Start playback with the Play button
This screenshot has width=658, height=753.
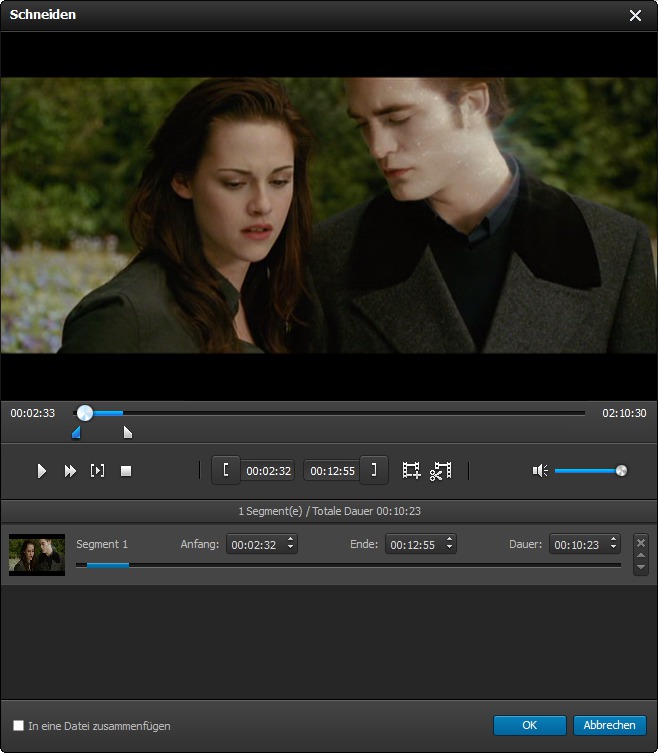(x=42, y=471)
